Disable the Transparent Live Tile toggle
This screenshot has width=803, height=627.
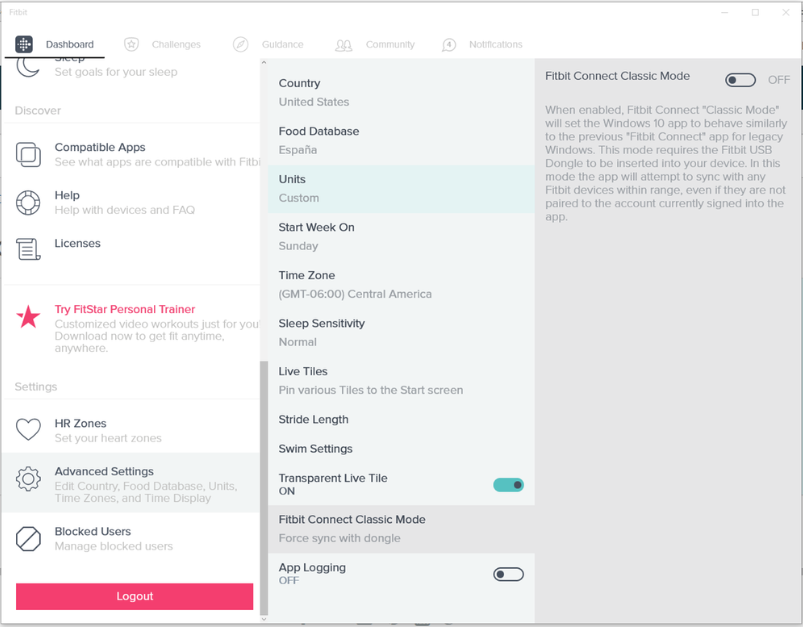coord(508,485)
